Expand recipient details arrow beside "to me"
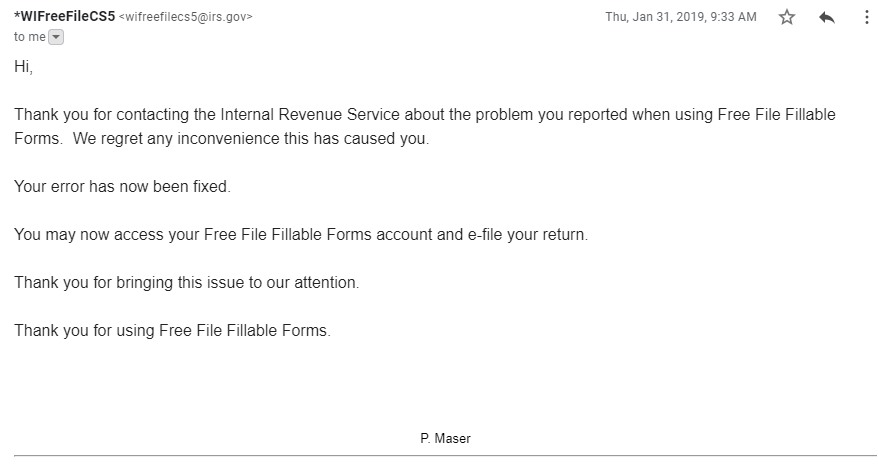 point(56,37)
